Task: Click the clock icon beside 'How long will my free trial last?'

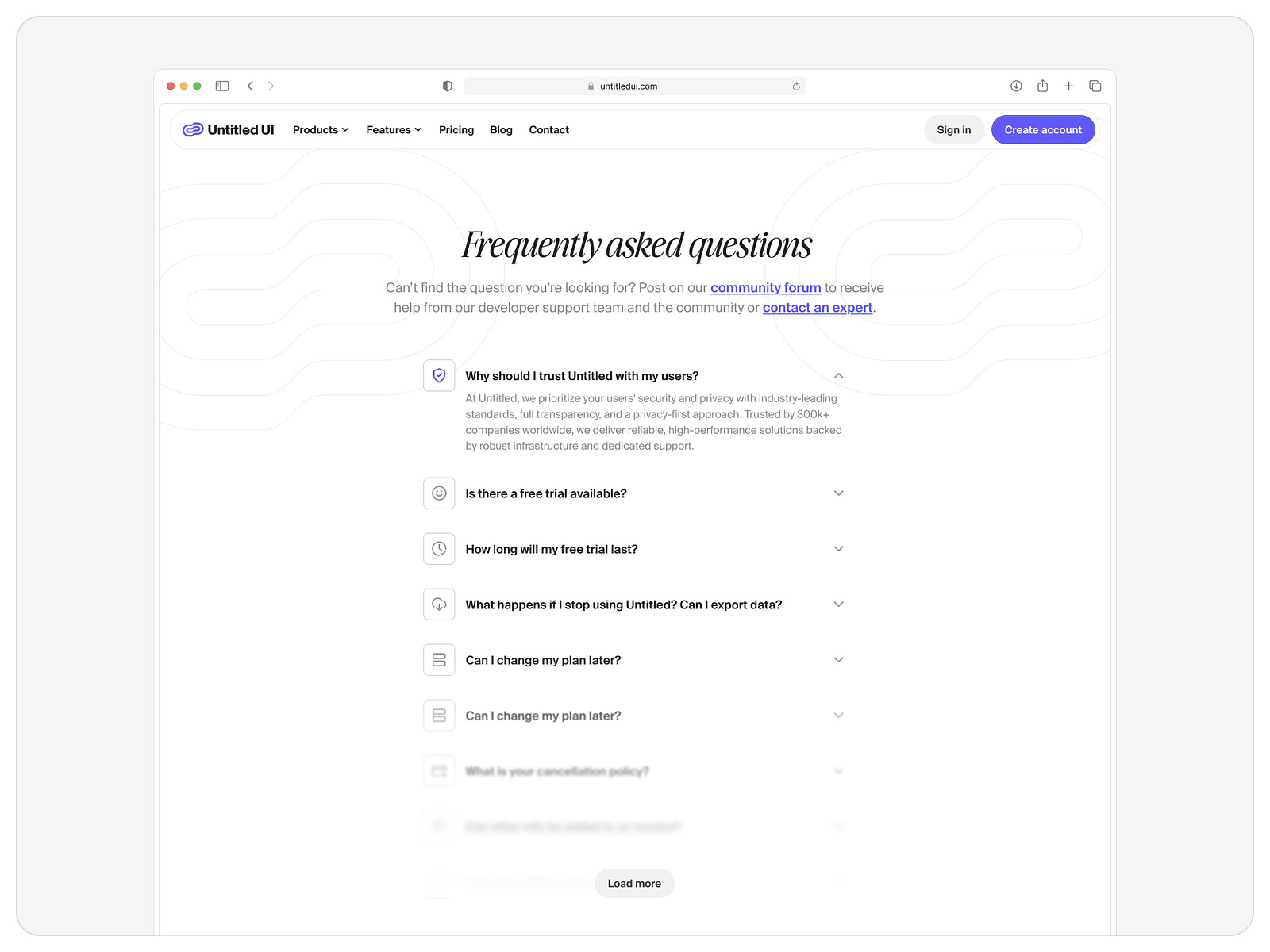Action: (438, 548)
